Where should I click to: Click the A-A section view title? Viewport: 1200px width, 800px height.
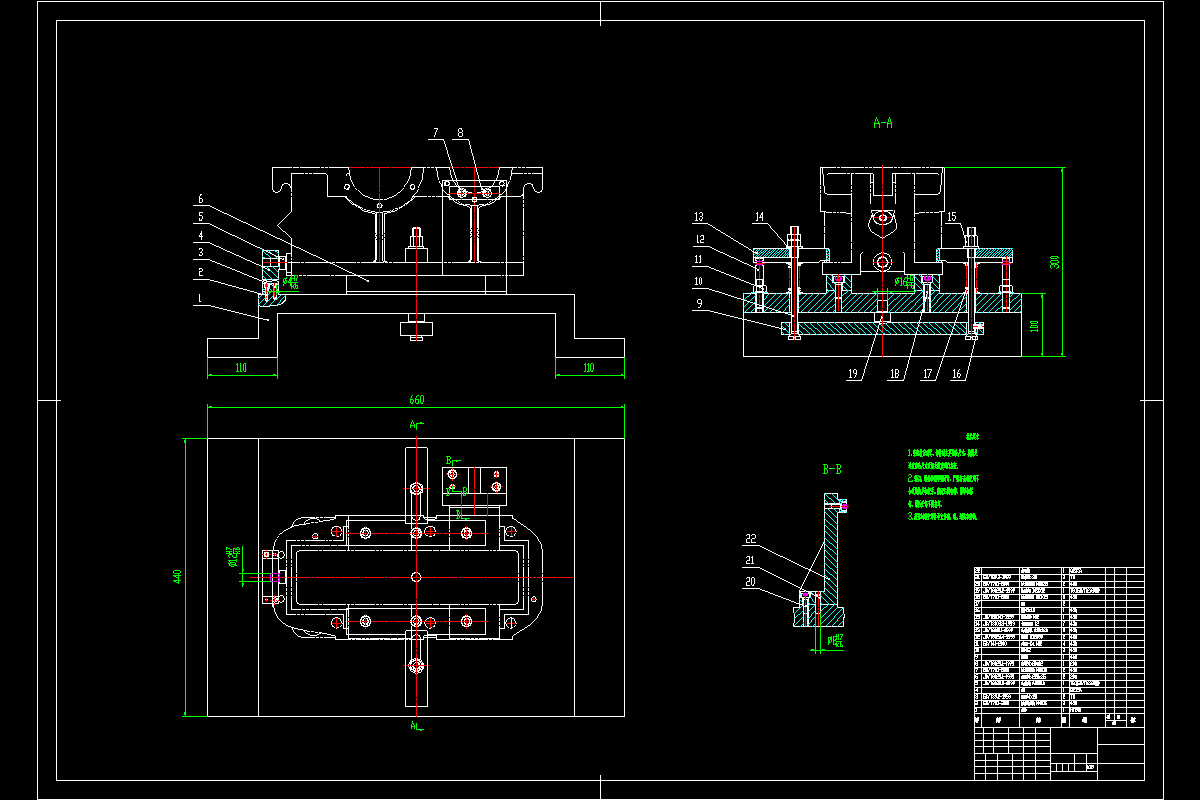883,124
